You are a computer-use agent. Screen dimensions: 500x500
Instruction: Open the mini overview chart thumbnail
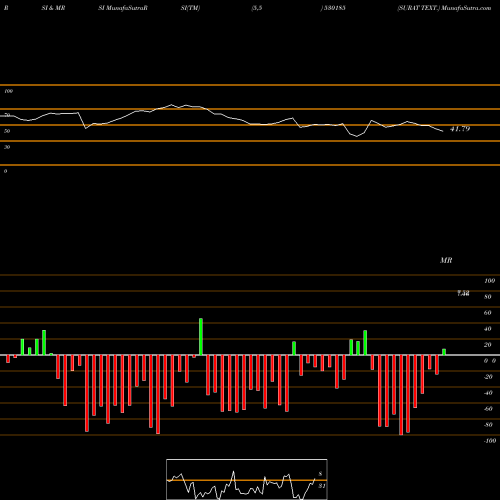coord(247,479)
